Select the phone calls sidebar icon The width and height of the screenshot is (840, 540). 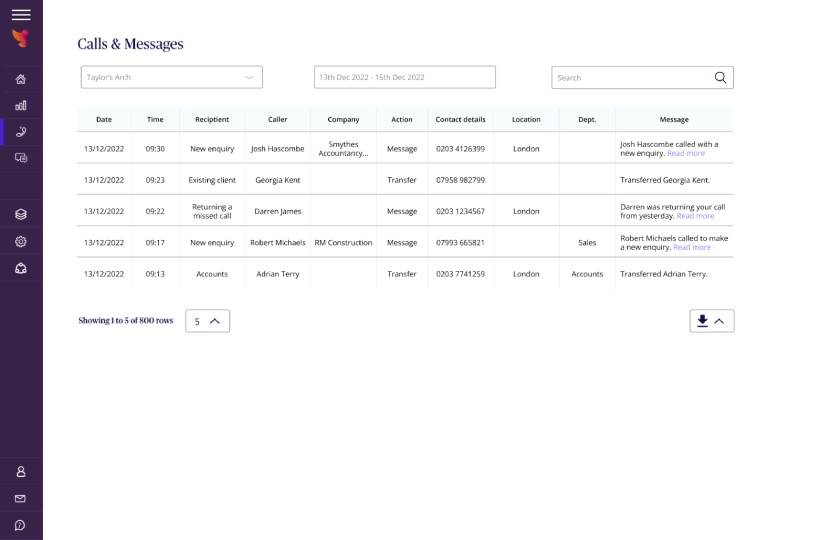click(20, 132)
